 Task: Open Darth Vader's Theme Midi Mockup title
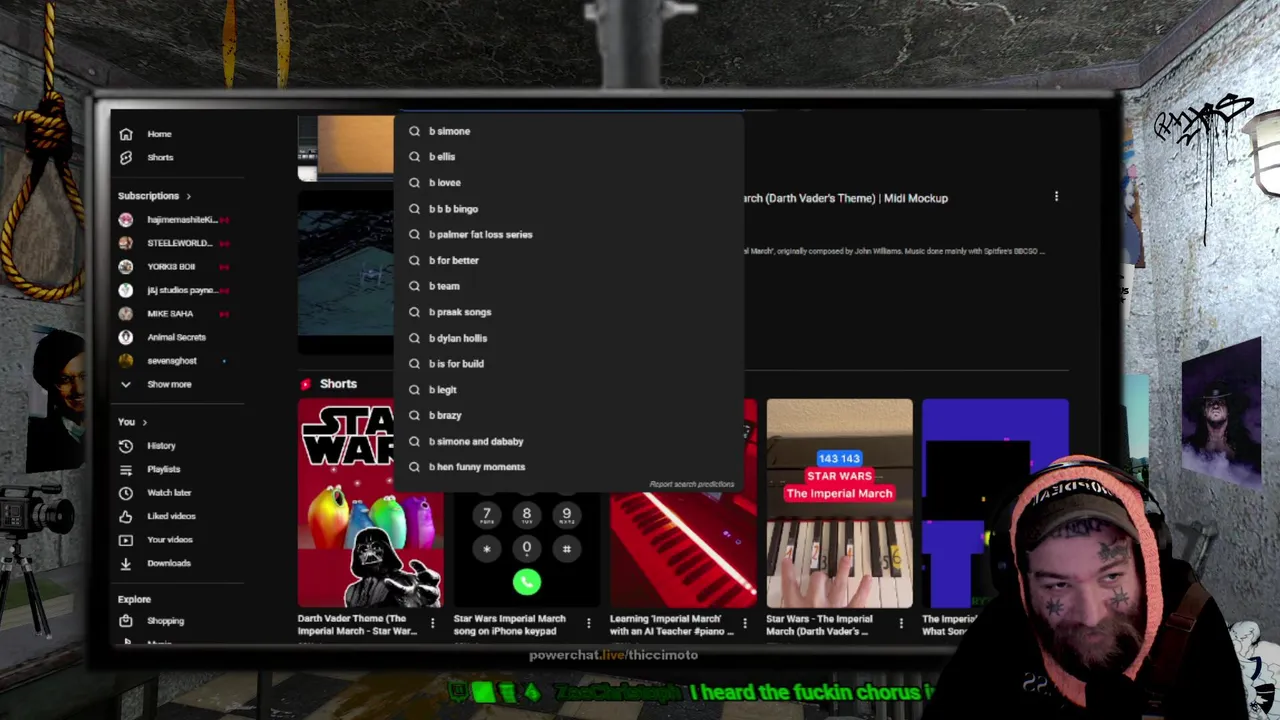(x=846, y=198)
